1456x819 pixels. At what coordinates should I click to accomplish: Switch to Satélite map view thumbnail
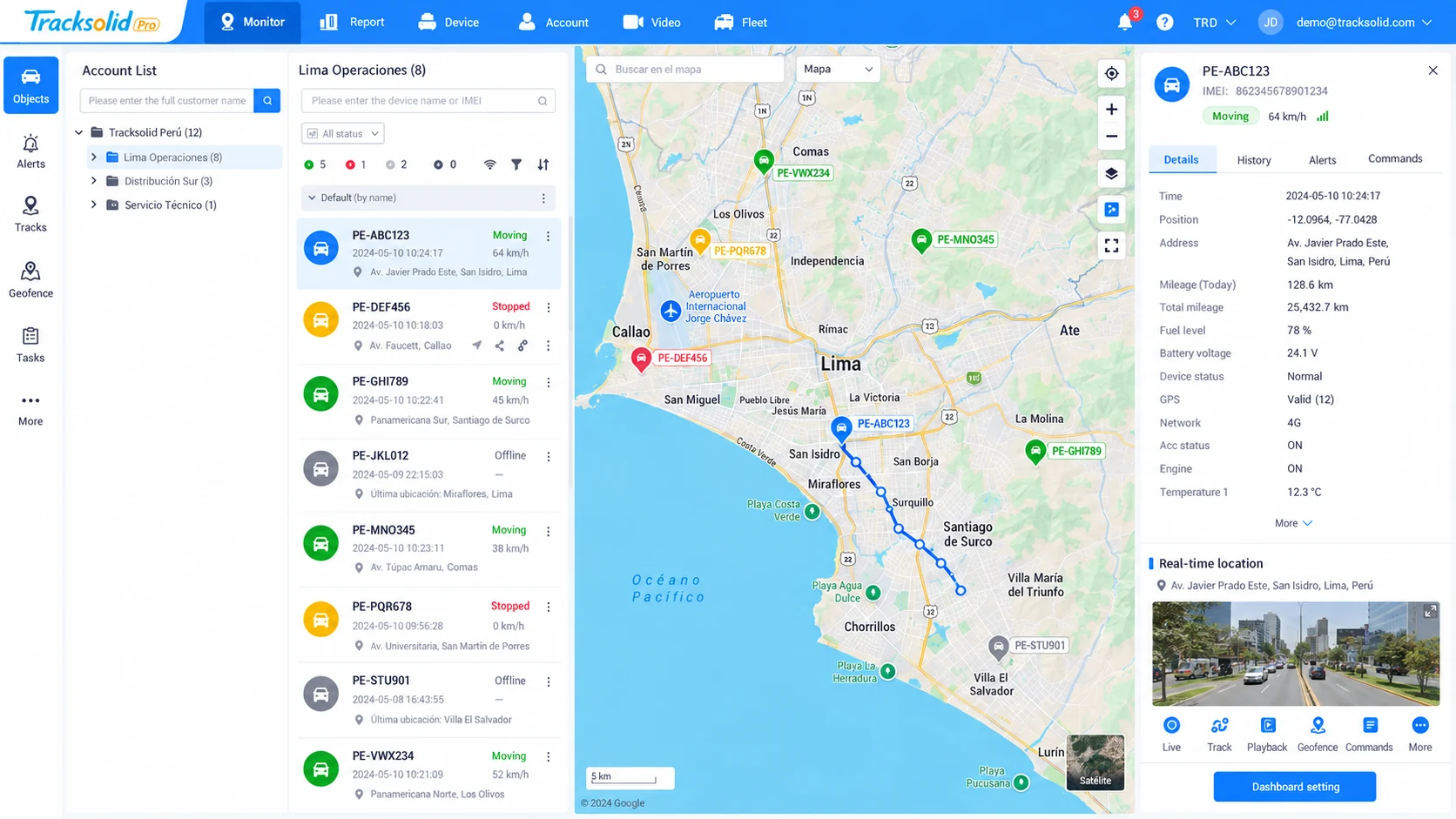pos(1095,762)
